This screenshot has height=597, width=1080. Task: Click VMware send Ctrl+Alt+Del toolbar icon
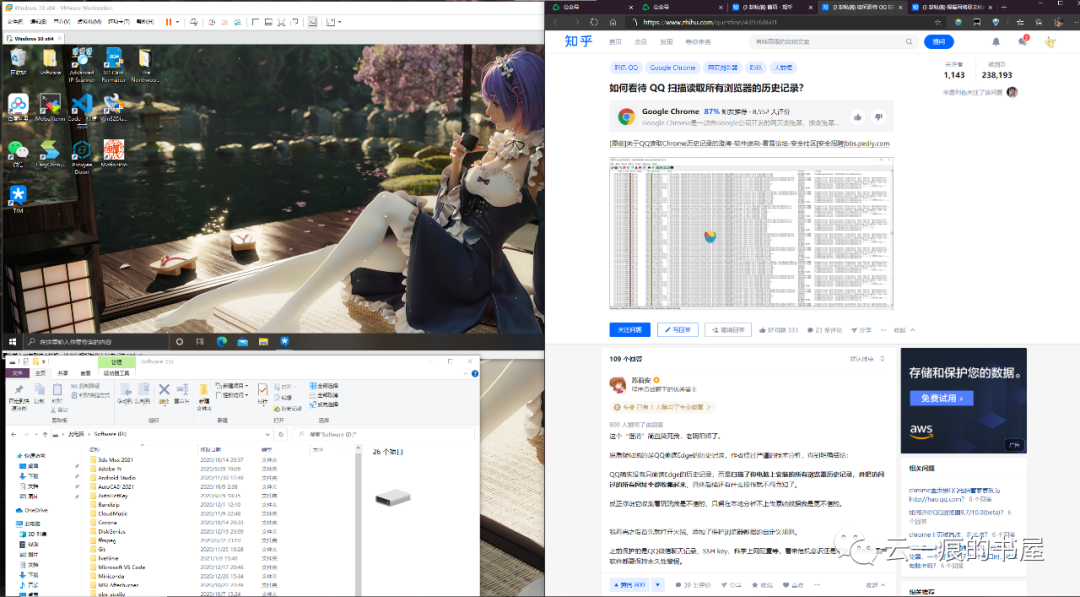click(194, 22)
